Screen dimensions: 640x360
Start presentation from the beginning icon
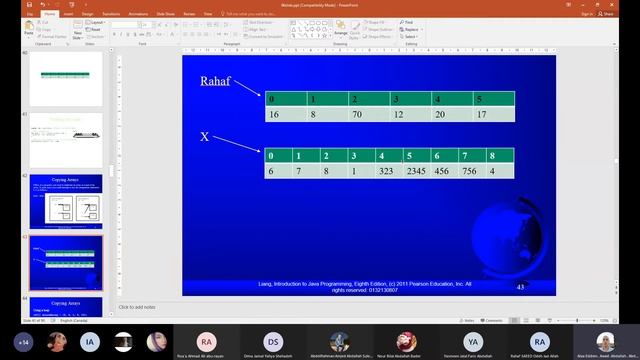coord(72,5)
